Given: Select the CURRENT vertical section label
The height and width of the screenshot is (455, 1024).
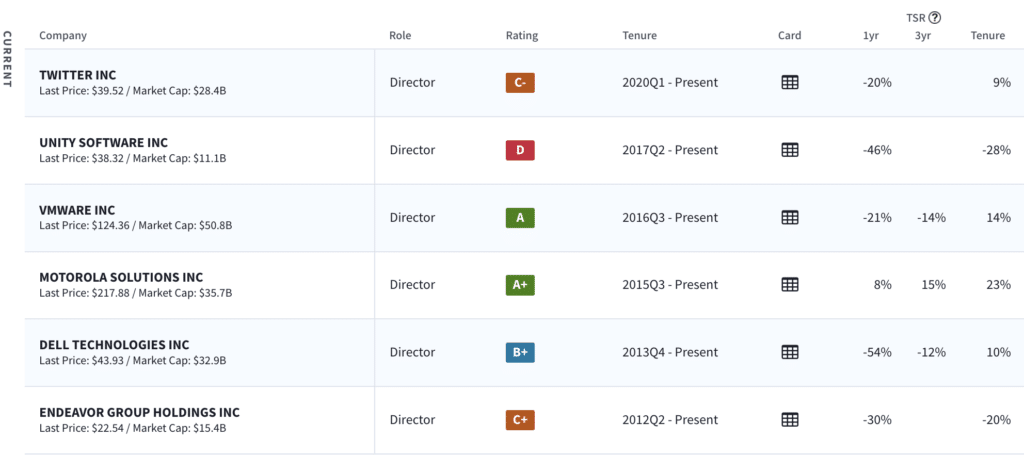Looking at the screenshot, I should (8, 59).
